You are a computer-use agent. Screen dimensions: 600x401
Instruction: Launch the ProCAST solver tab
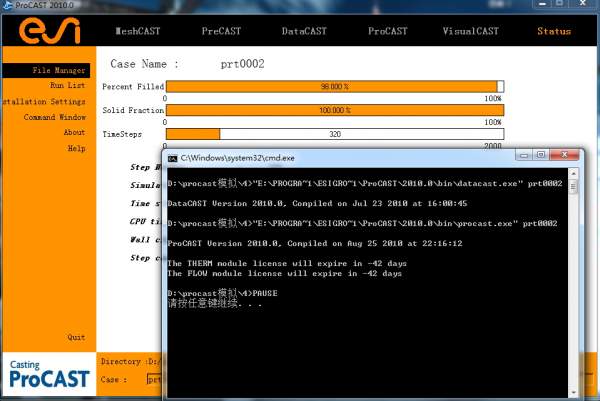pyautogui.click(x=388, y=31)
